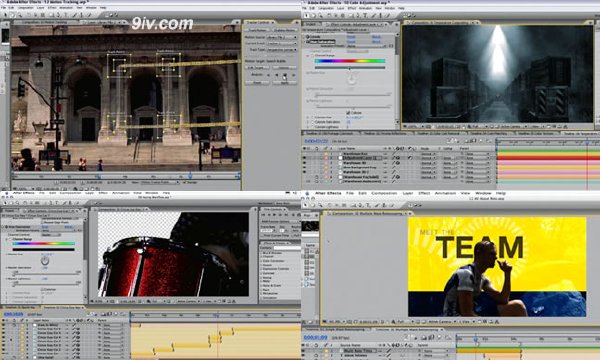Hide Adjustment Layer in warehouse timeline
Image resolution: width=600 pixels, height=360 pixels.
coord(304,158)
